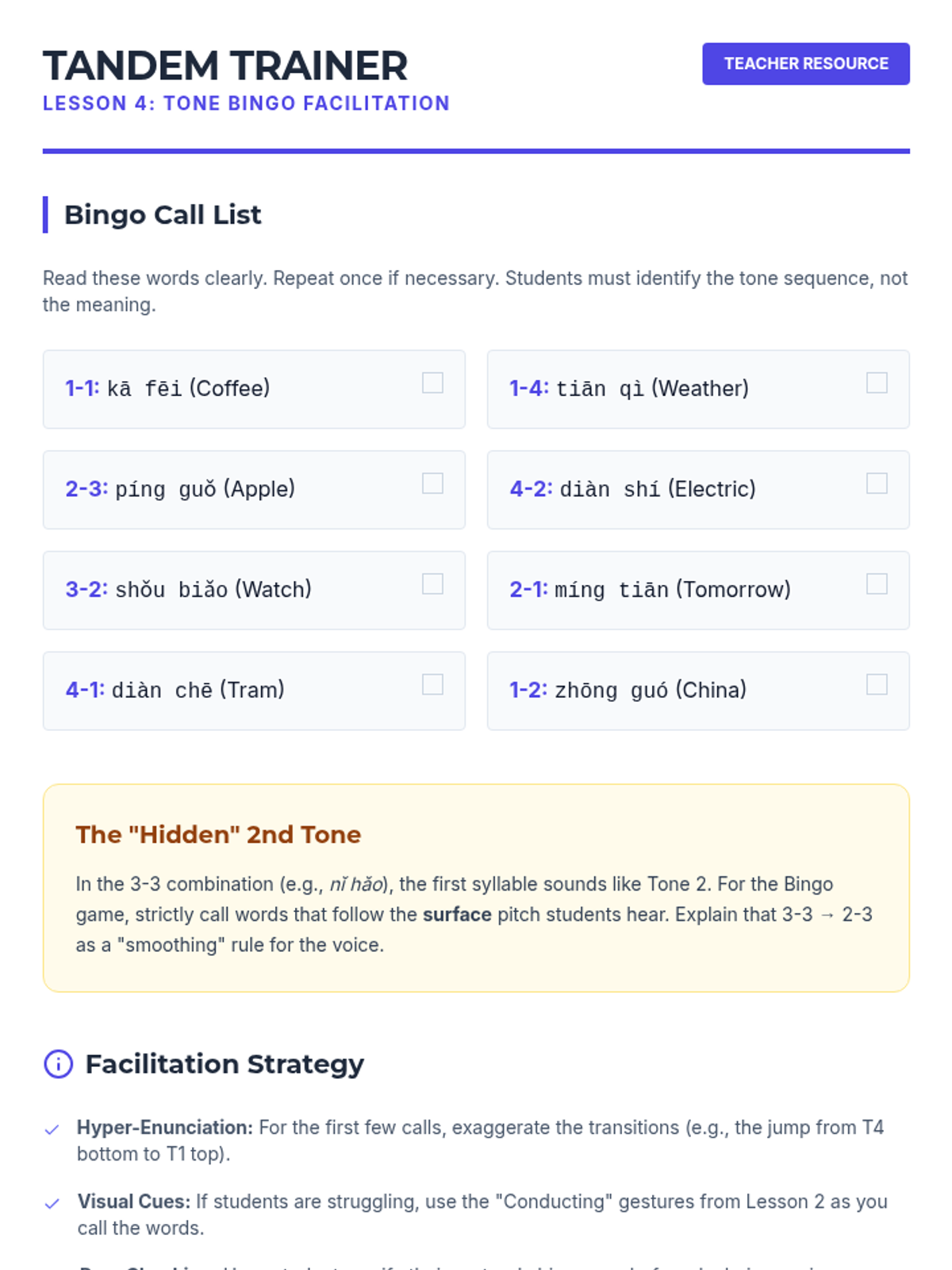Screen dimensions: 952x1270
Task: Click the checkmark icon beside Visual Cues
Action: (x=52, y=1204)
